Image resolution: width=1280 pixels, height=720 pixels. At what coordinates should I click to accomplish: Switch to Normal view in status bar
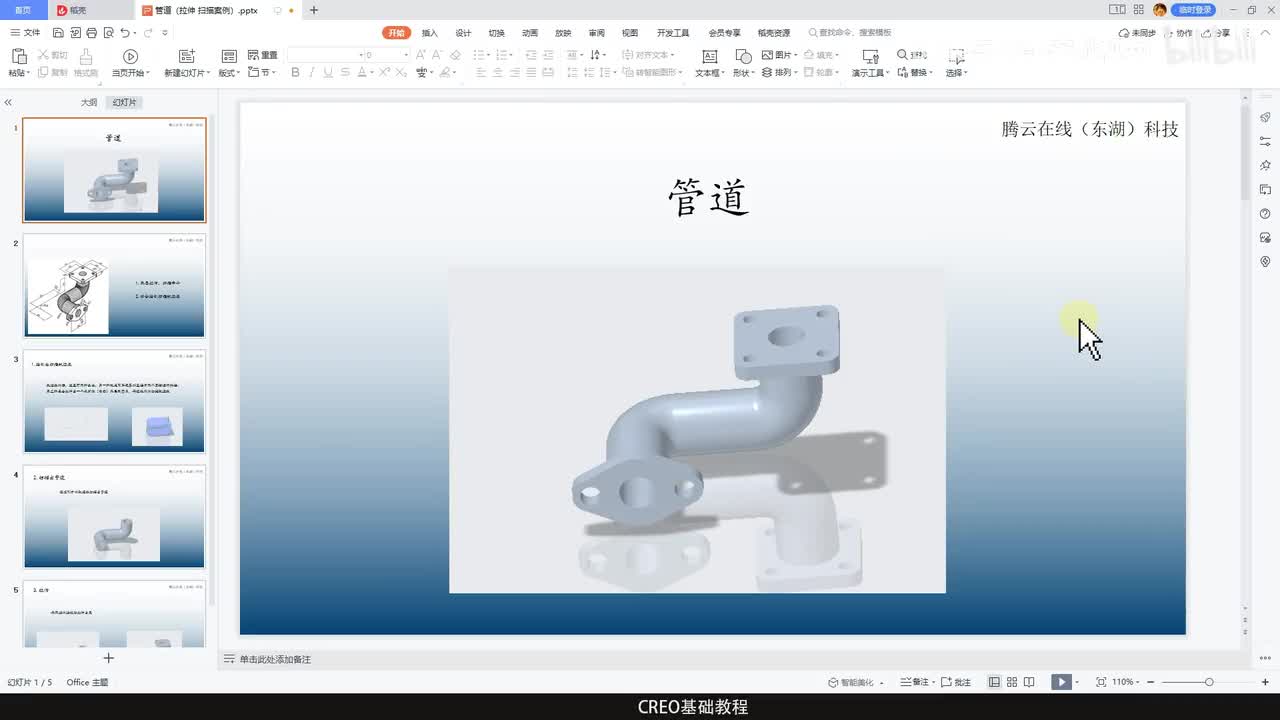click(x=994, y=682)
